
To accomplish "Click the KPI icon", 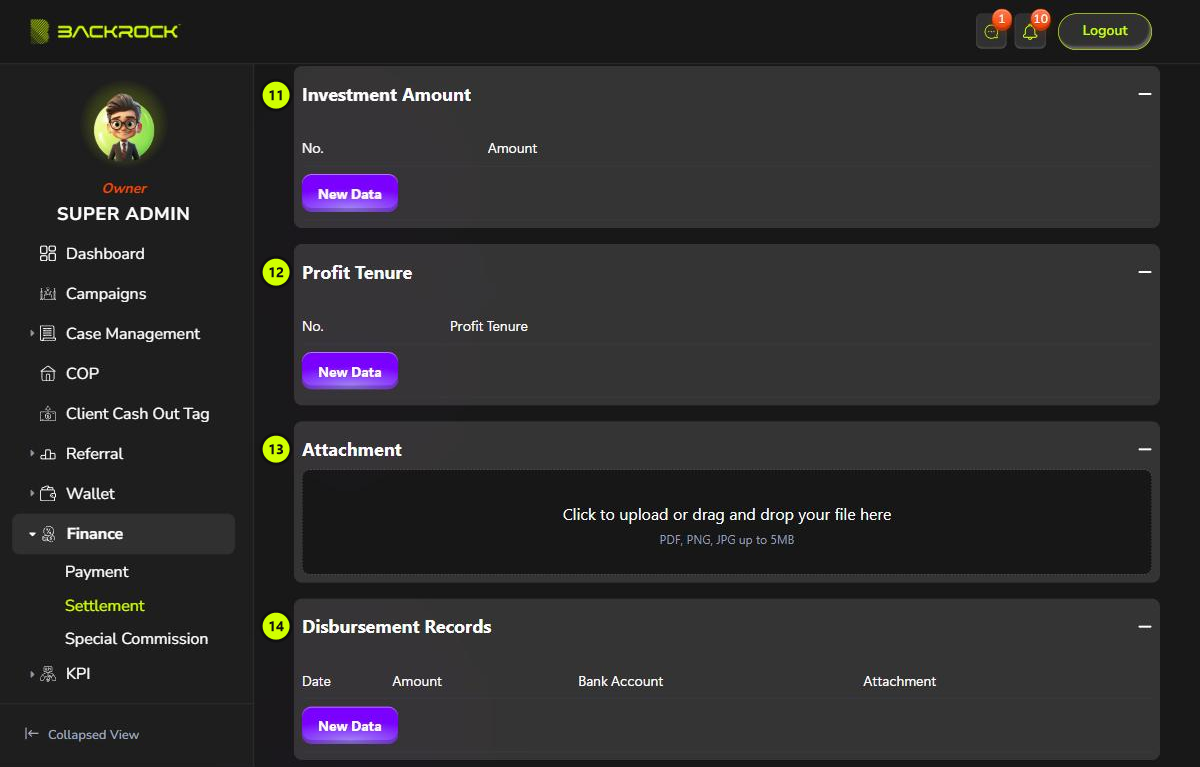I will pos(47,674).
